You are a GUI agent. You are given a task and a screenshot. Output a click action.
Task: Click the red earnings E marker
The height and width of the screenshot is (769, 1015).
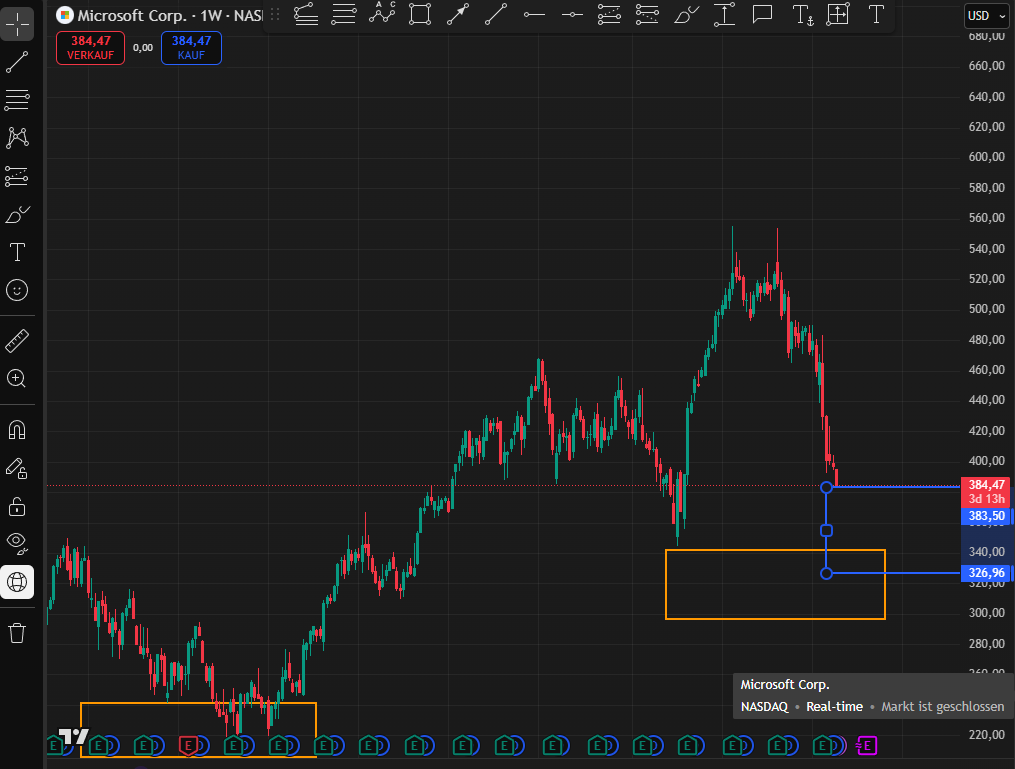188,746
